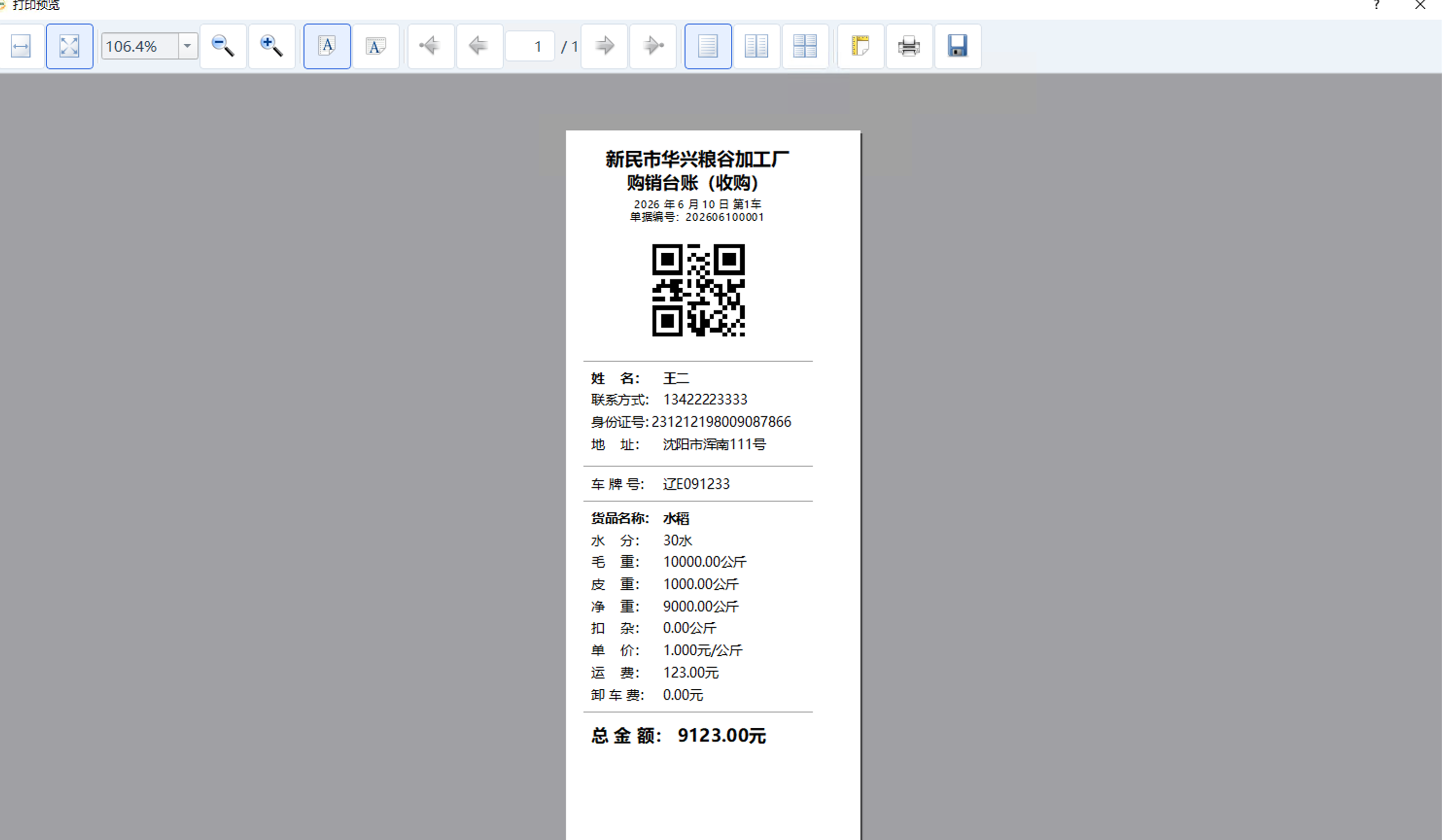Select Landscape orientation icon
1442x840 pixels.
[375, 46]
